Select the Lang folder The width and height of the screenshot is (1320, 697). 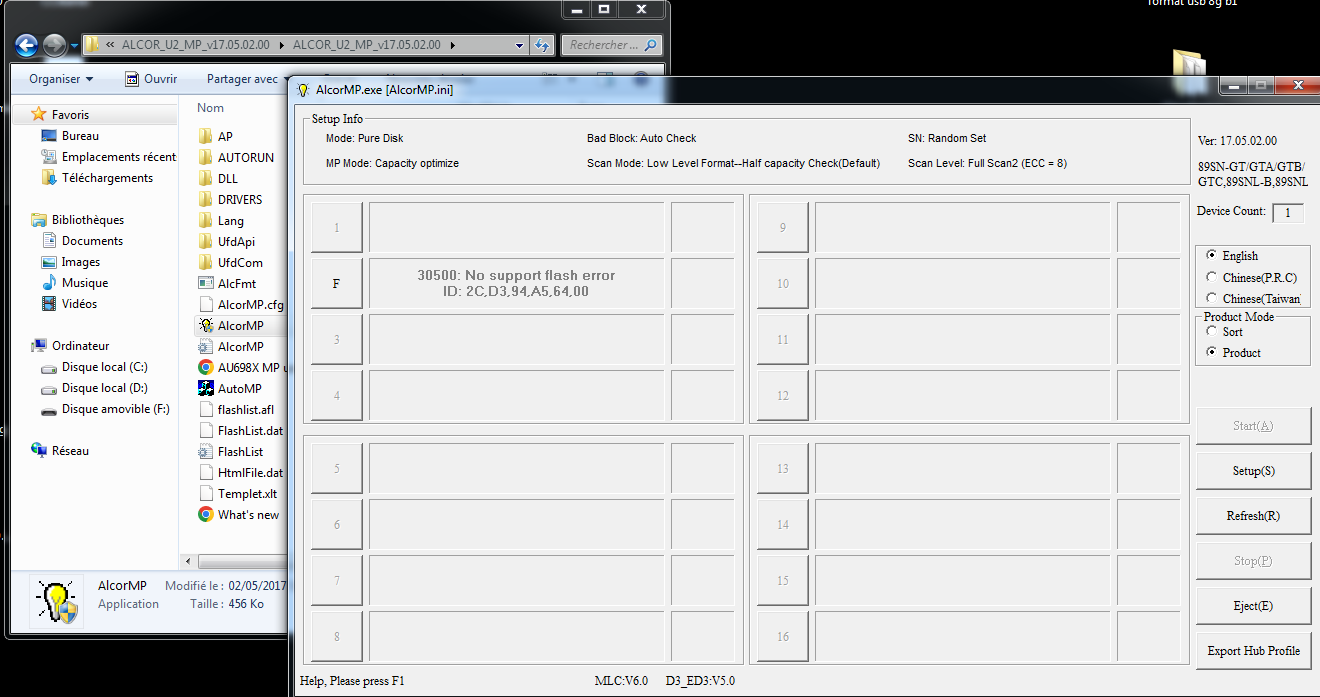[230, 221]
